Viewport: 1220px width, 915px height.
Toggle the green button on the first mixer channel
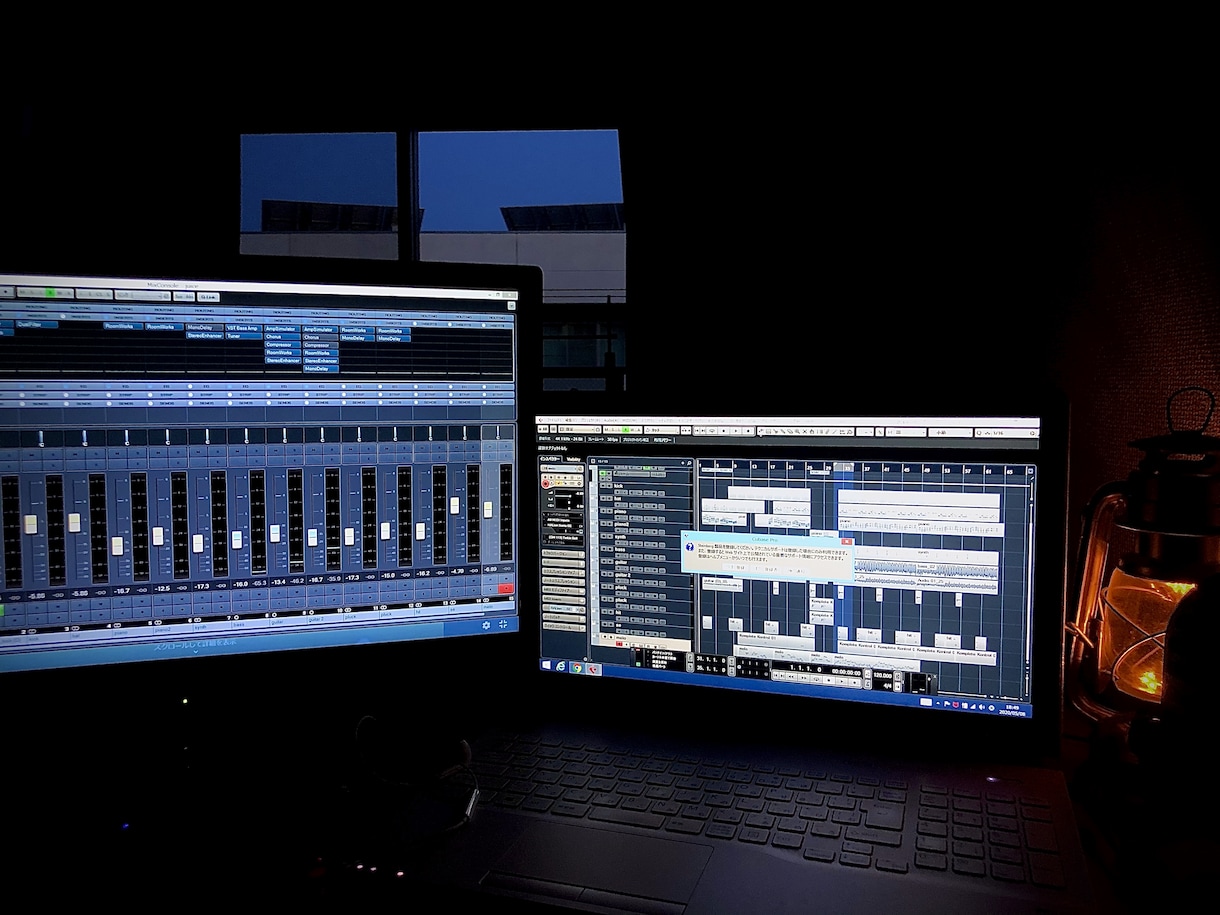(x=2, y=610)
